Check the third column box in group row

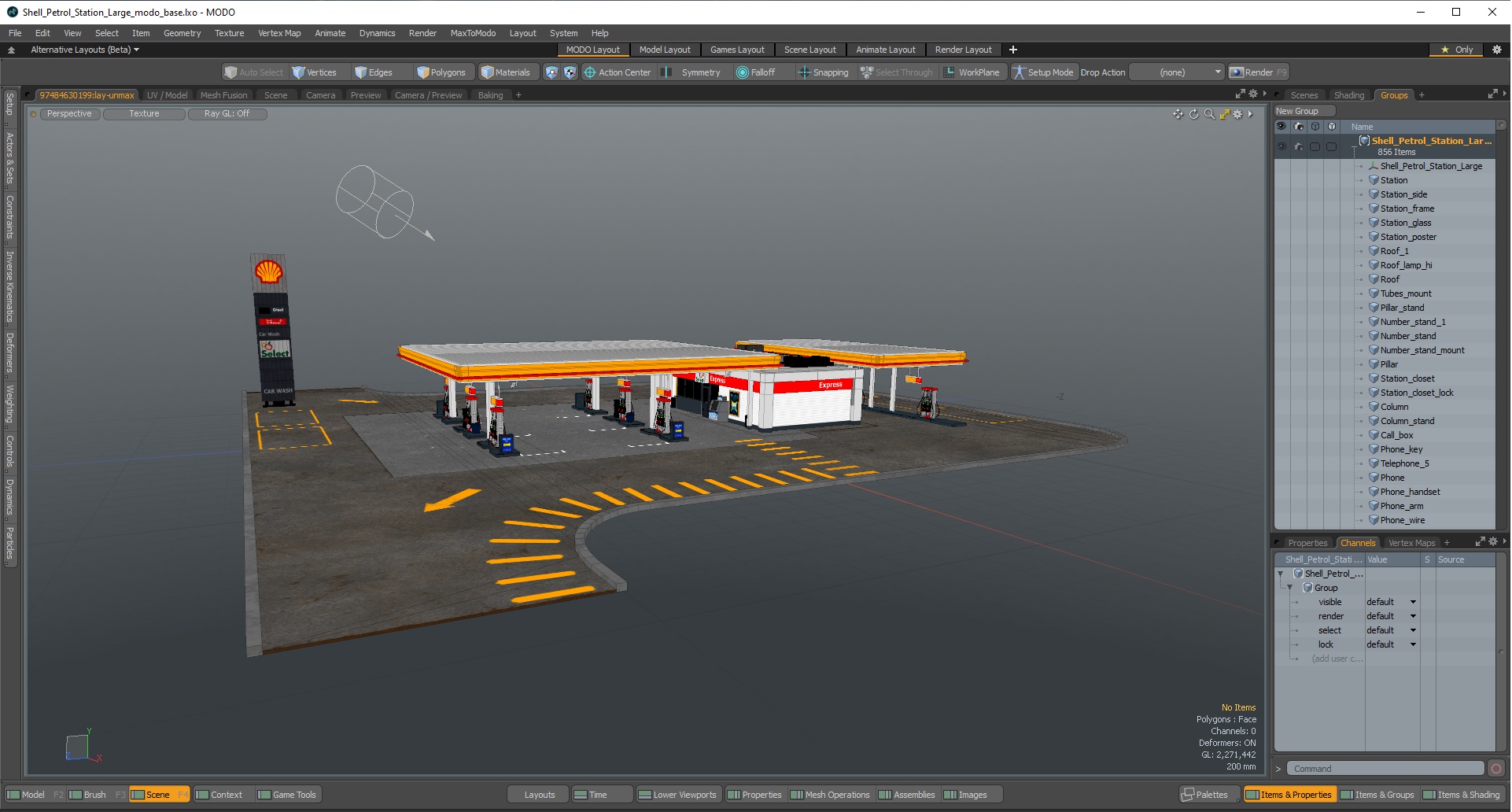pos(1315,146)
